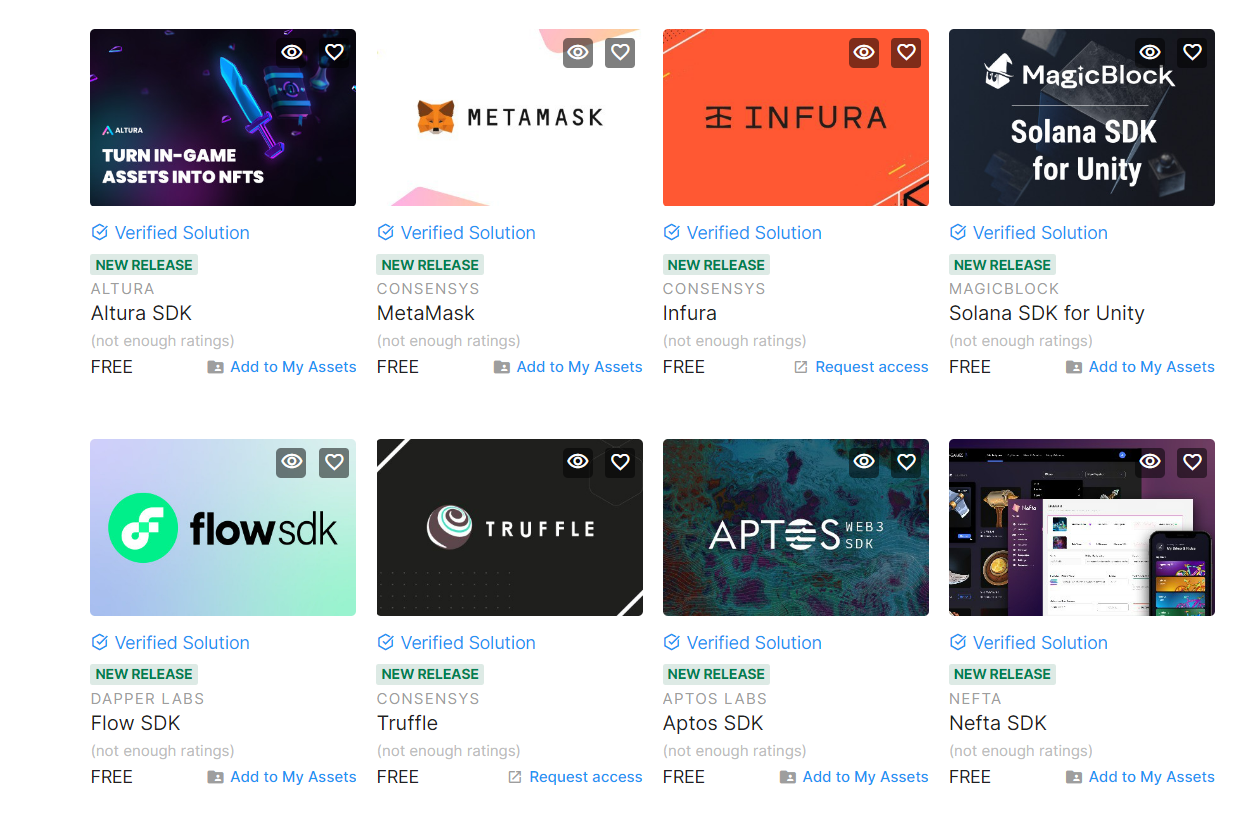Open the MagicBlock Solana SDK thumbnail
This screenshot has height=826, width=1235.
click(x=1082, y=118)
